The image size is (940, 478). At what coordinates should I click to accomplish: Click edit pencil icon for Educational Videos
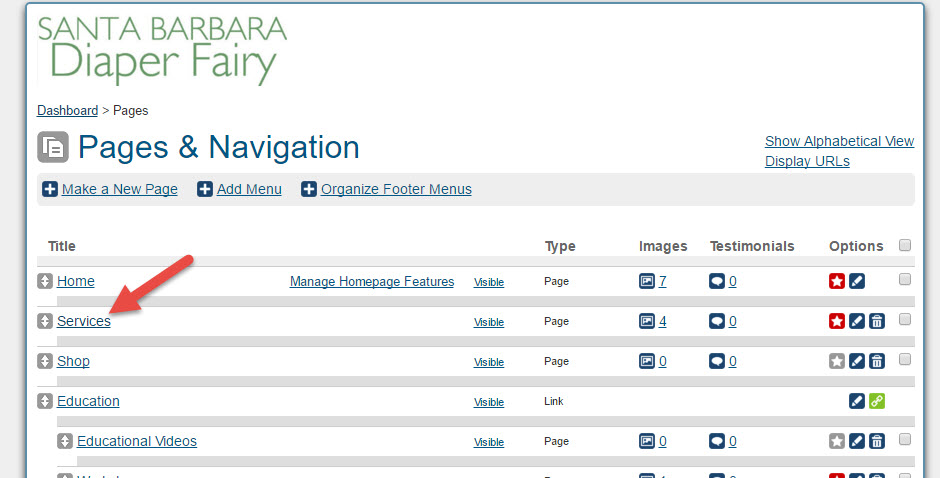857,441
